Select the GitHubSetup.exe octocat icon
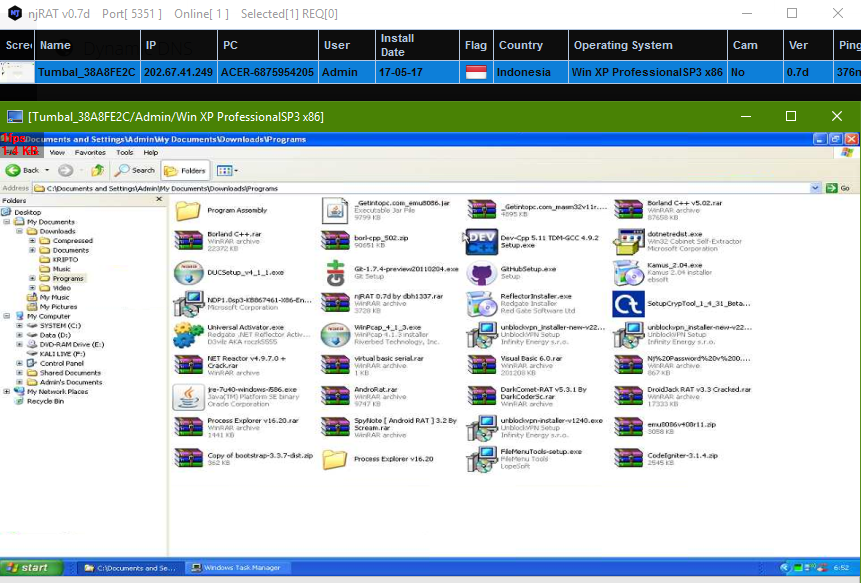Viewport: 861px width, 583px height. pyautogui.click(x=481, y=272)
